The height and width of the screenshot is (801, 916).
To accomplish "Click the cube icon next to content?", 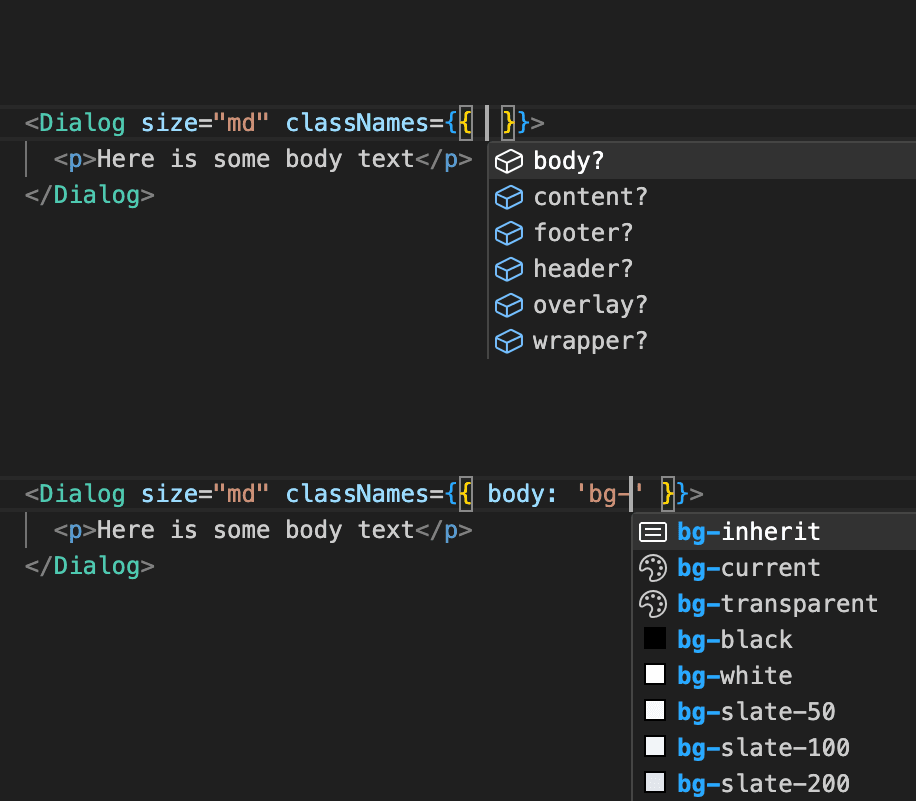I will [509, 197].
